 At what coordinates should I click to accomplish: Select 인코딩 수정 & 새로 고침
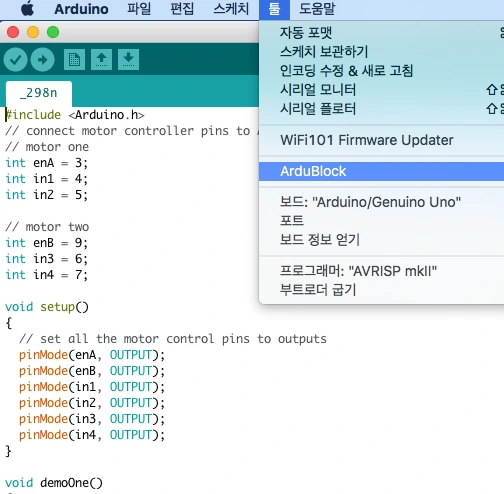[381, 70]
